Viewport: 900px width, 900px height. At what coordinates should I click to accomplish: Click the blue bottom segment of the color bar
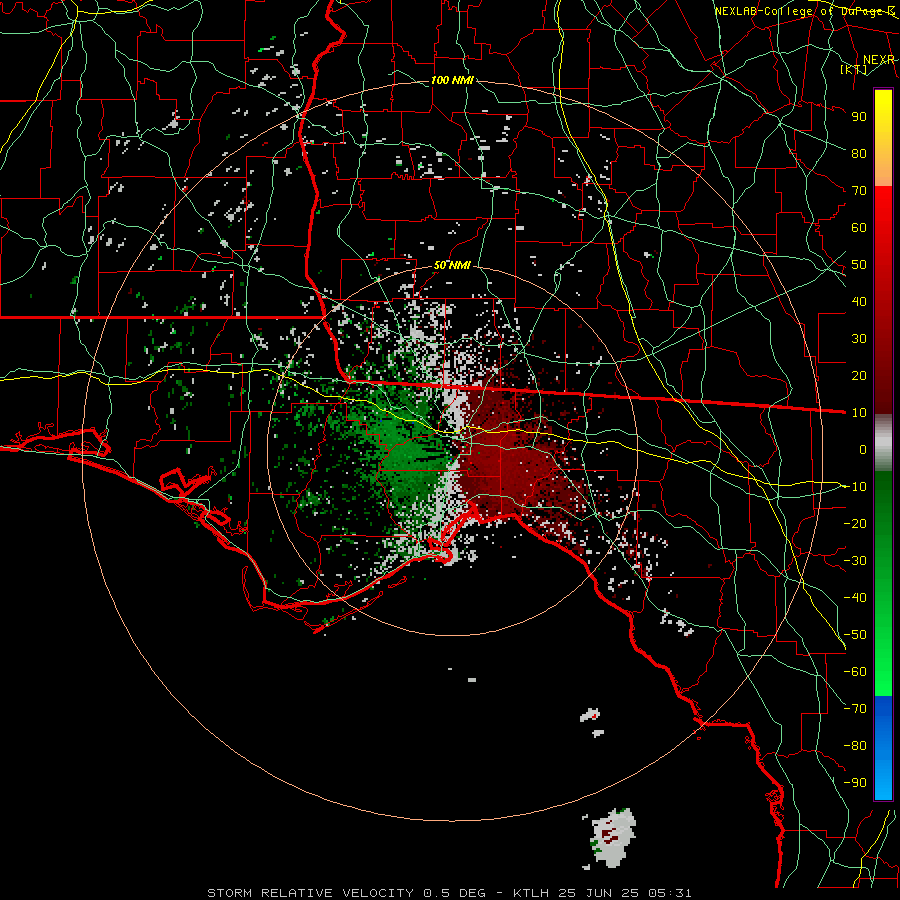[883, 748]
